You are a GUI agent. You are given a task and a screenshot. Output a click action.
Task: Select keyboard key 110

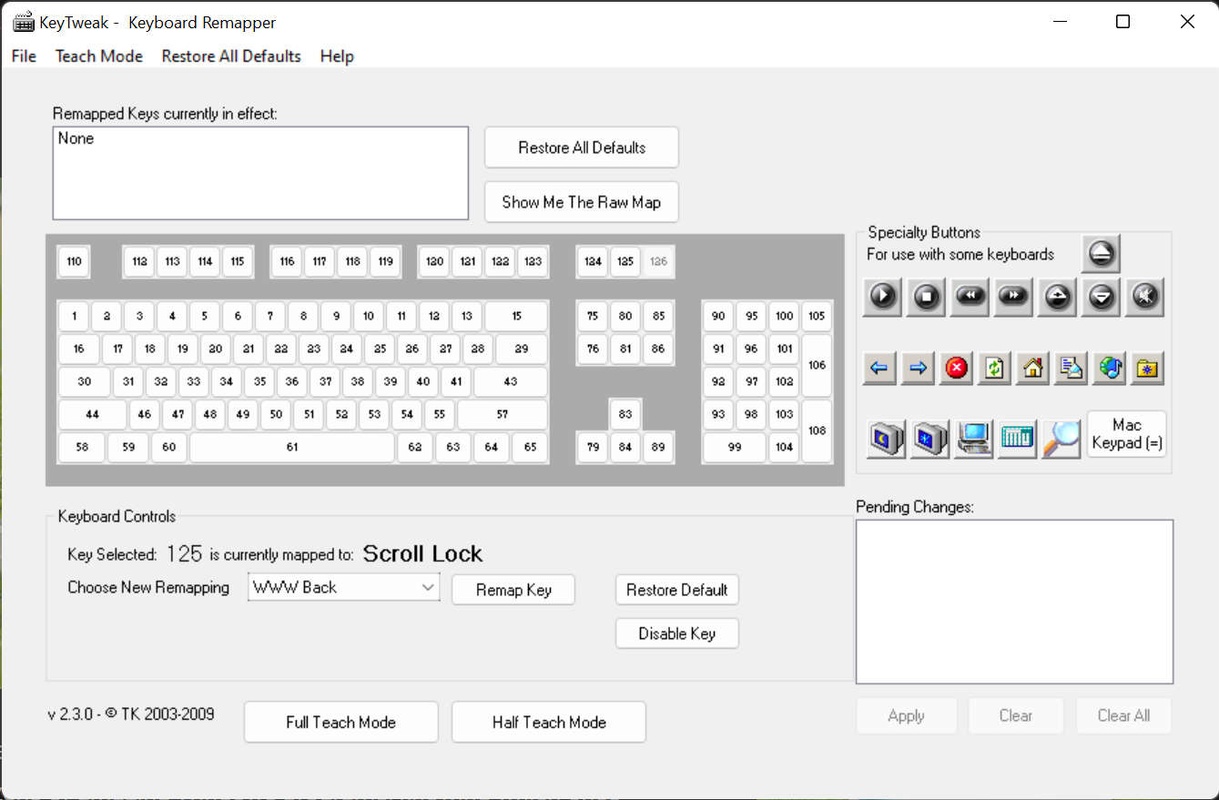(74, 262)
